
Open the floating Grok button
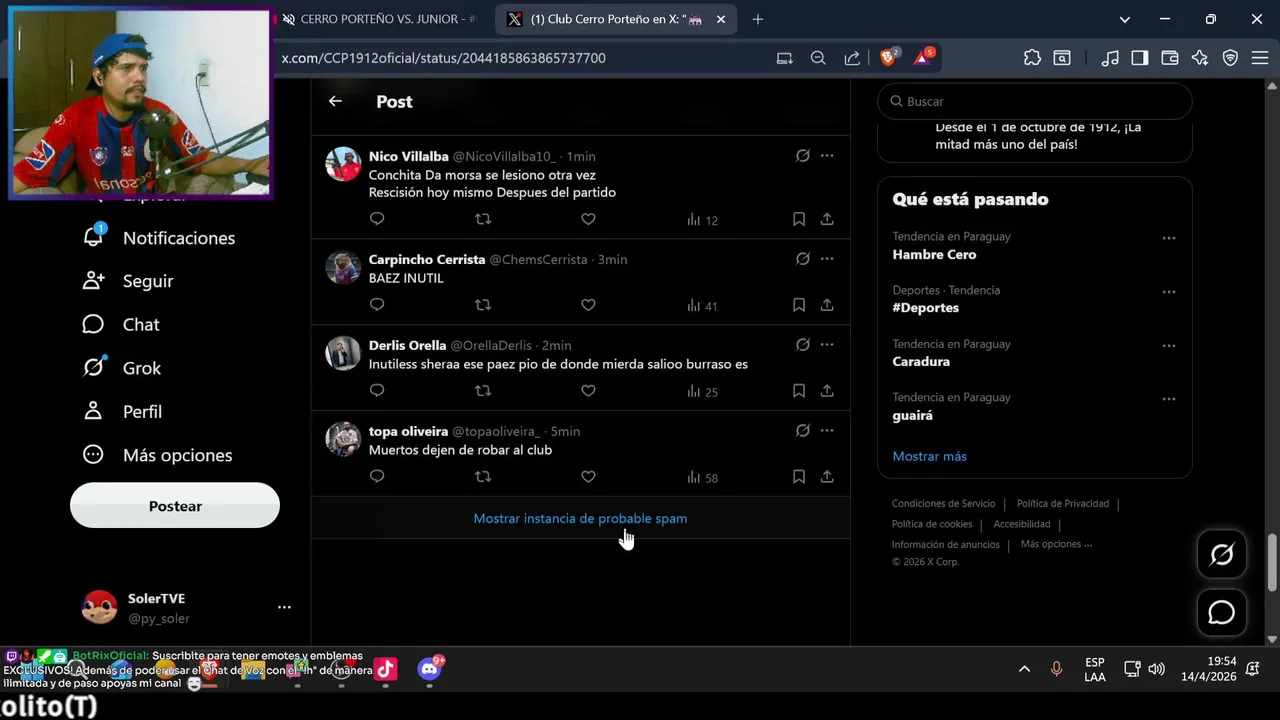click(x=1222, y=555)
